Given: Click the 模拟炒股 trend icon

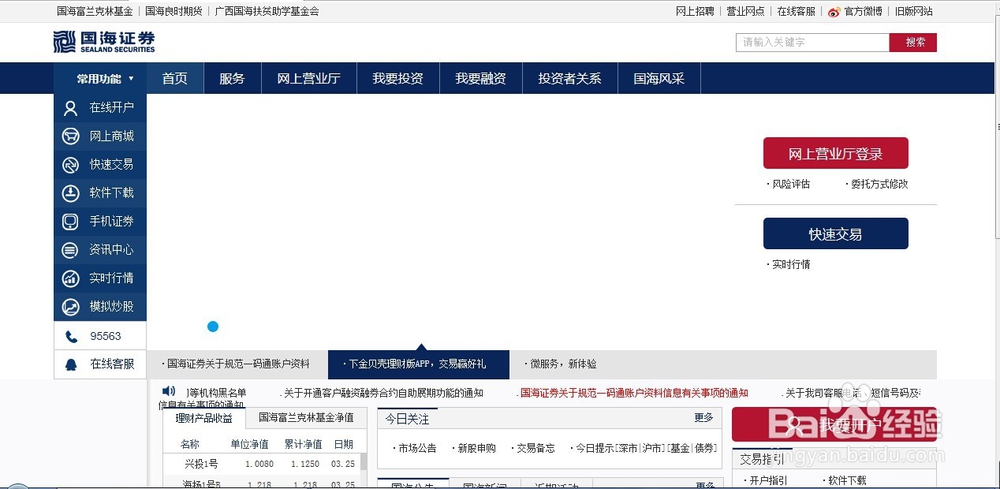Looking at the screenshot, I should (70, 307).
